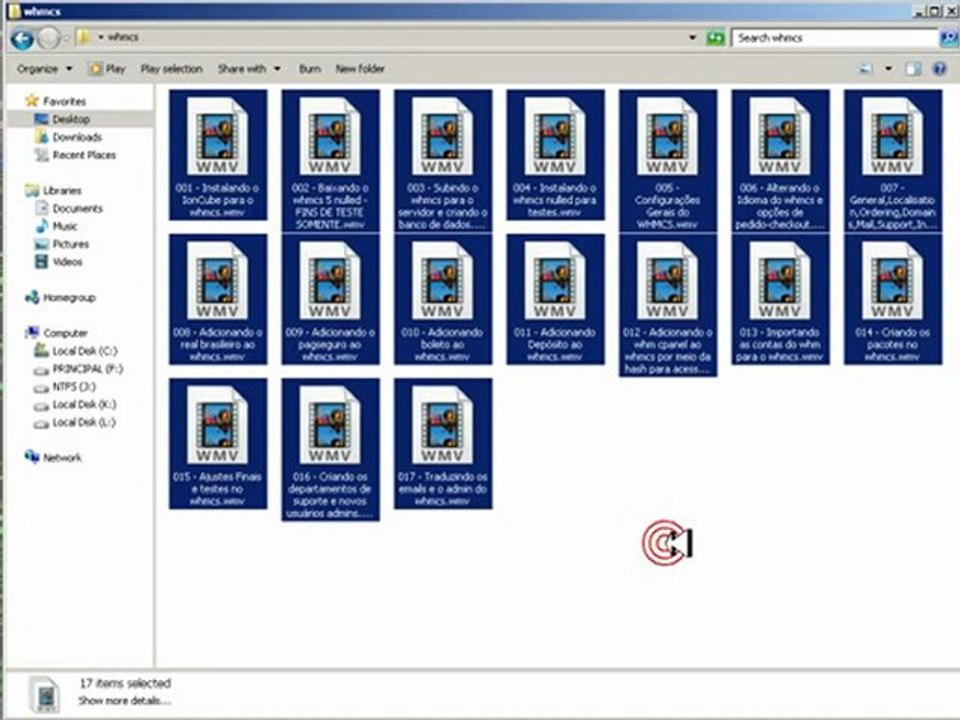Select file 003 - Subindo o whmcs para o servidor
960x720 pixels.
point(443,161)
